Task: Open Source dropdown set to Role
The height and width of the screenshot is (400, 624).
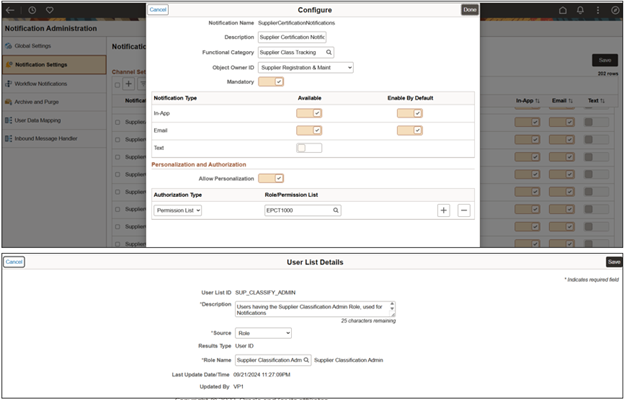Action: 263,333
